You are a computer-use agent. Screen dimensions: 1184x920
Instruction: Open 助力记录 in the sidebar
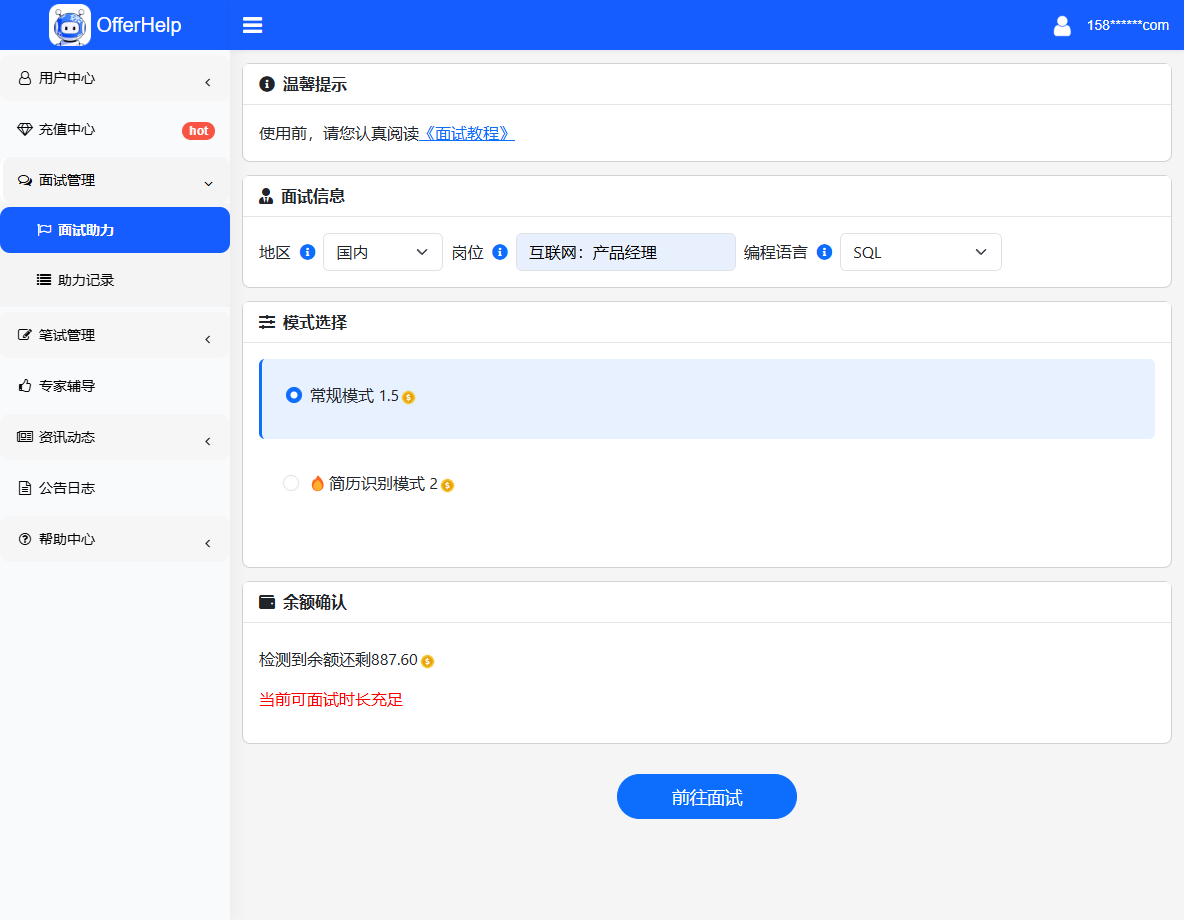coord(86,280)
